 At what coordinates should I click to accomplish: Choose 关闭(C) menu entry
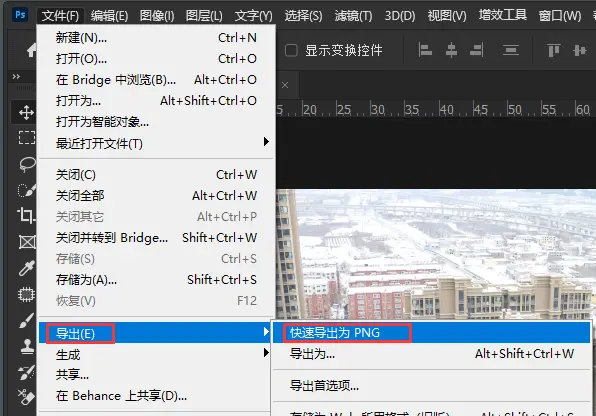156,175
